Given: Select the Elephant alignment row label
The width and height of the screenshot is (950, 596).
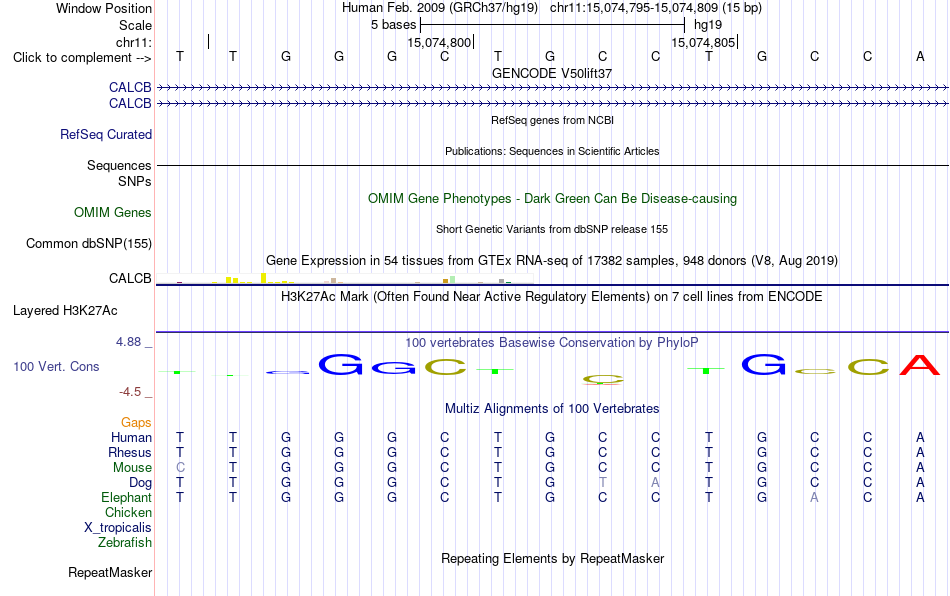Looking at the screenshot, I should (x=126, y=497).
